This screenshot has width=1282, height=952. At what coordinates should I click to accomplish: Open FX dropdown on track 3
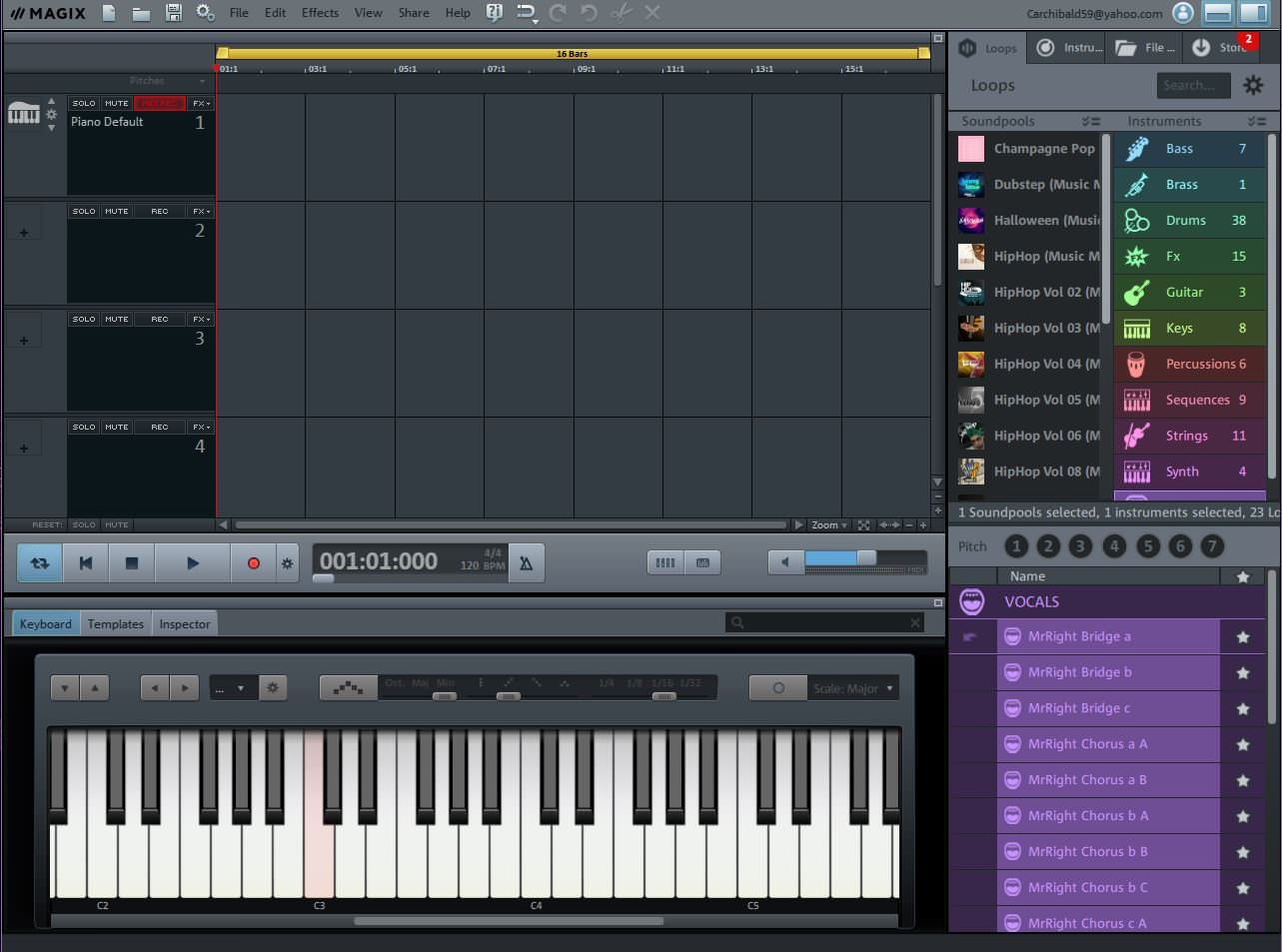[x=201, y=319]
